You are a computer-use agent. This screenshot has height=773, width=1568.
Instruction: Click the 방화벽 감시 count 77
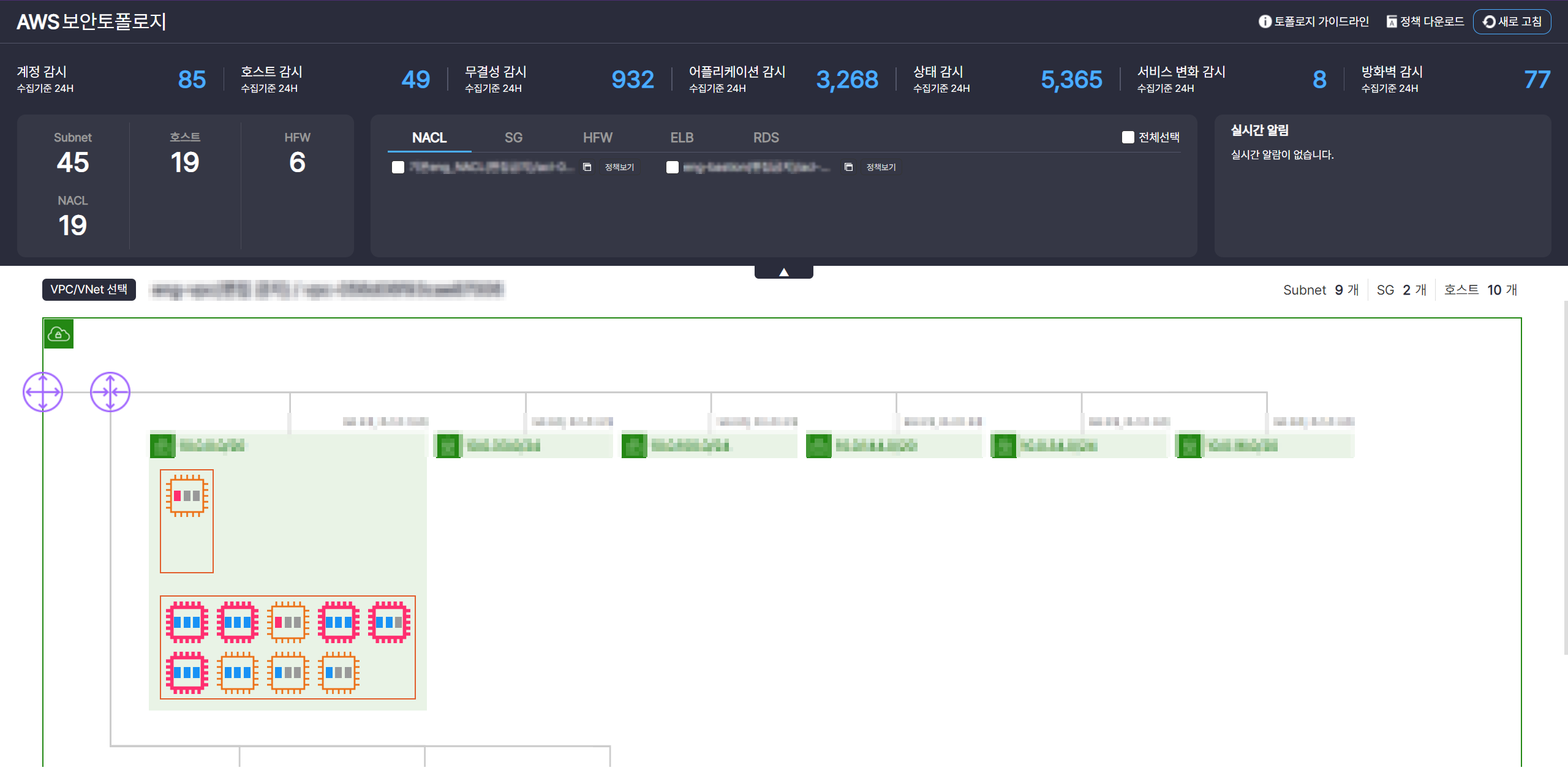(1537, 80)
